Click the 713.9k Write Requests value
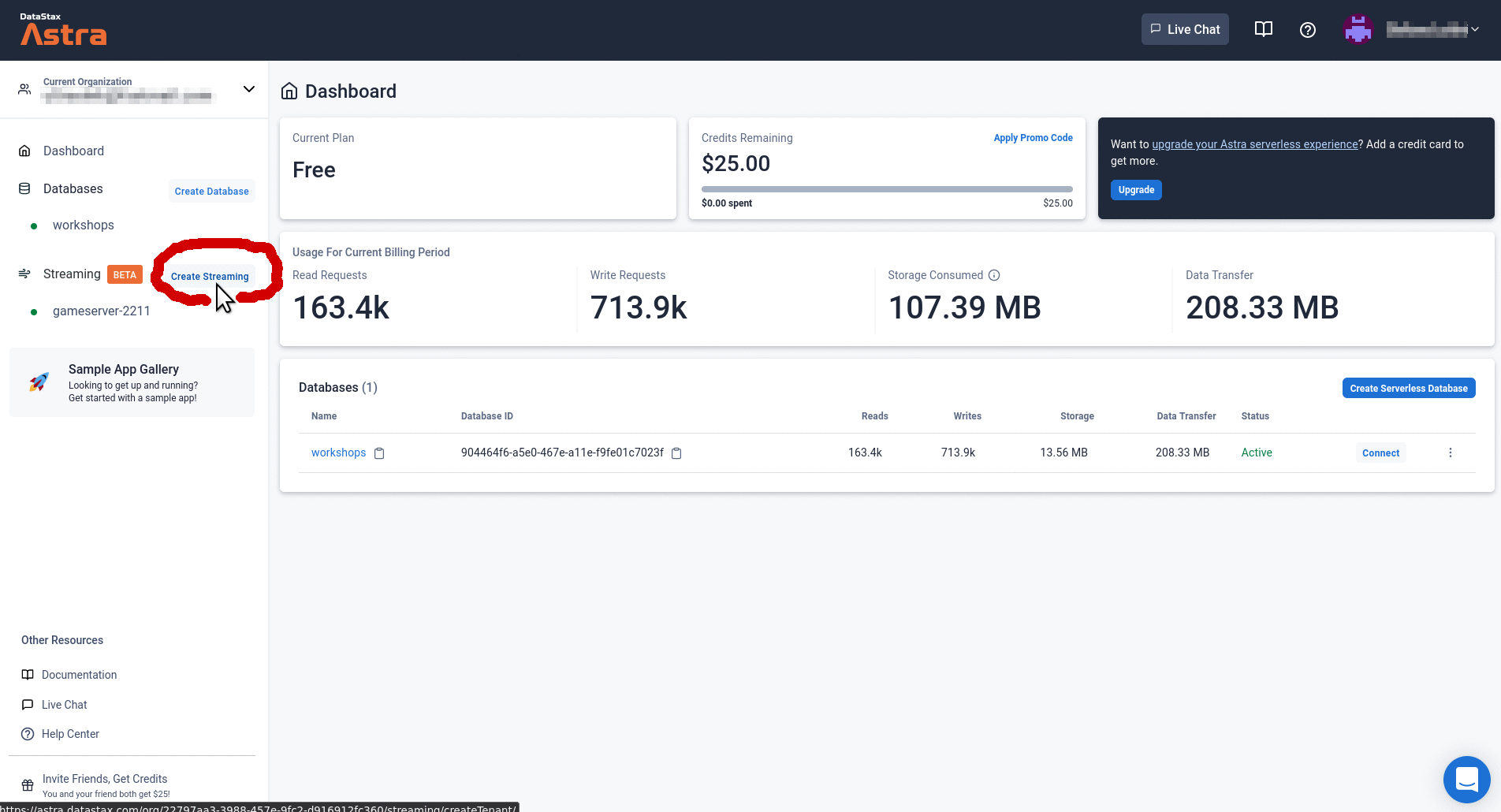The width and height of the screenshot is (1501, 812). (639, 307)
